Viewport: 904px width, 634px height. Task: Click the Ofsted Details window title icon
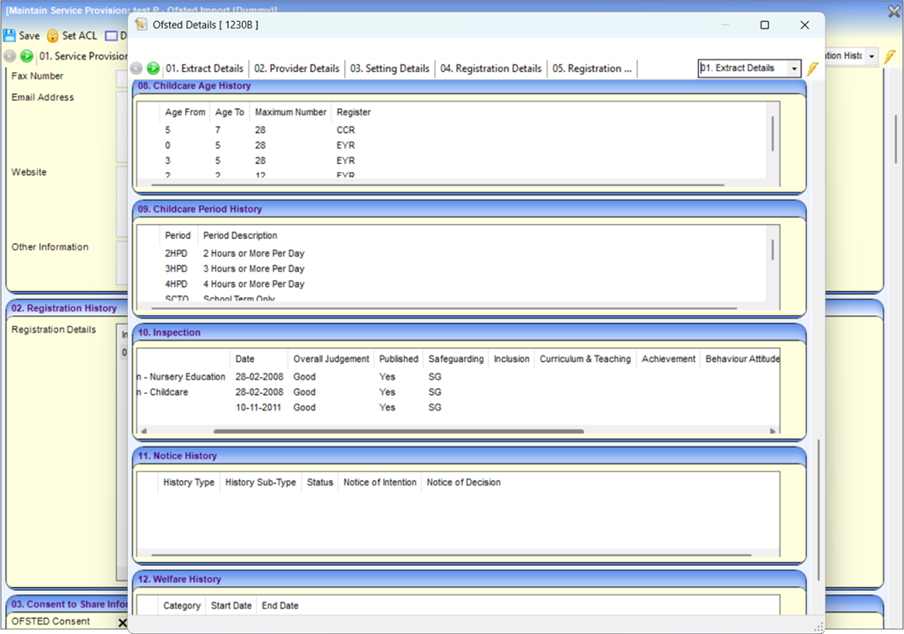[x=141, y=25]
